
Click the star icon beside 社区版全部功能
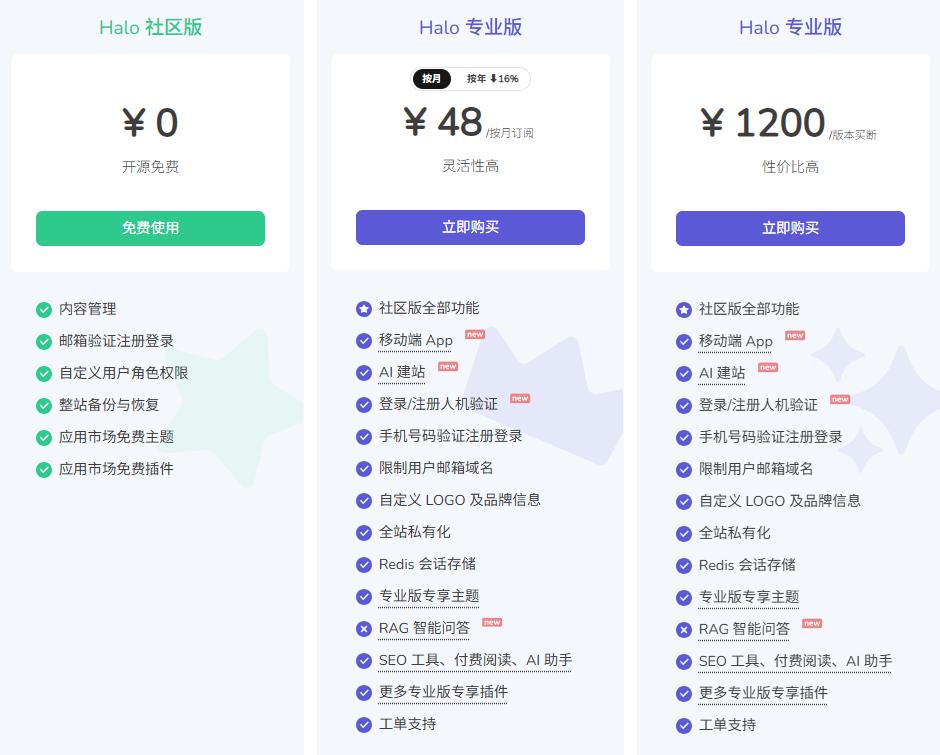click(x=363, y=309)
